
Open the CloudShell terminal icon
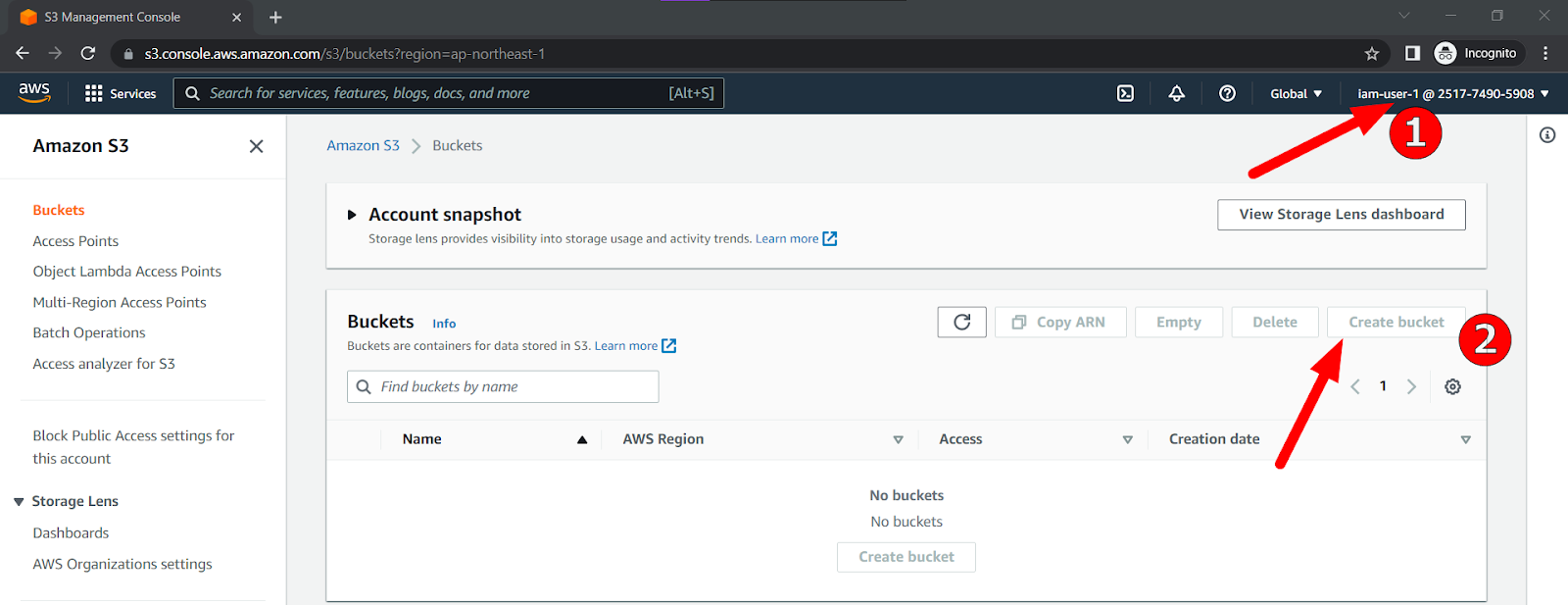point(1125,93)
